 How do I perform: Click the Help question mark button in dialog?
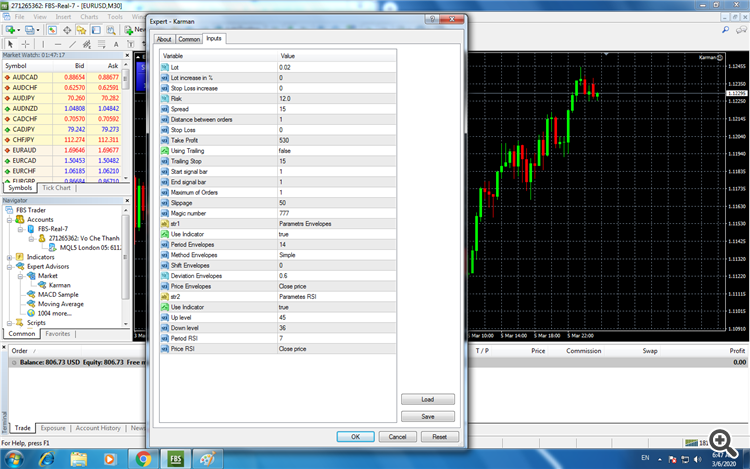point(432,19)
